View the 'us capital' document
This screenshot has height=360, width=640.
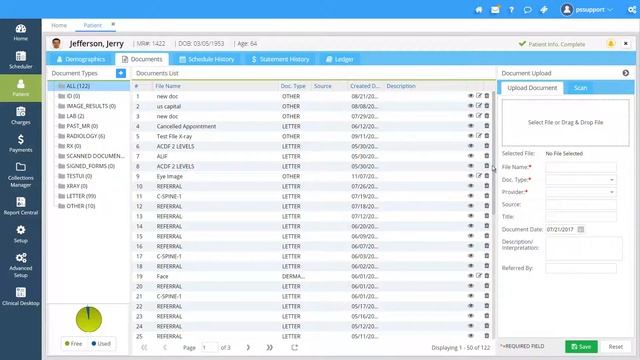[471, 106]
